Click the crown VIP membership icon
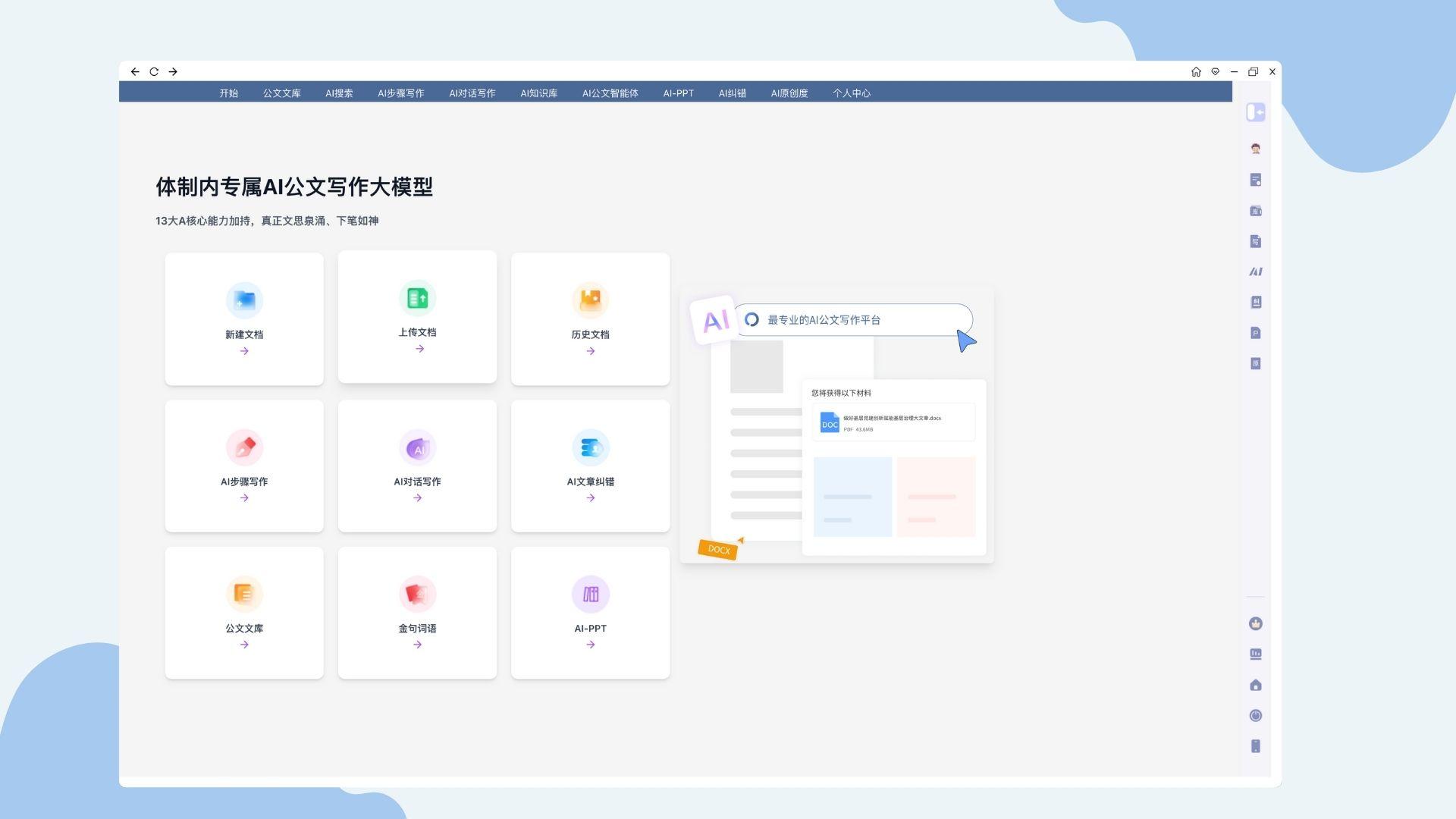Image resolution: width=1456 pixels, height=819 pixels. pos(1255,623)
